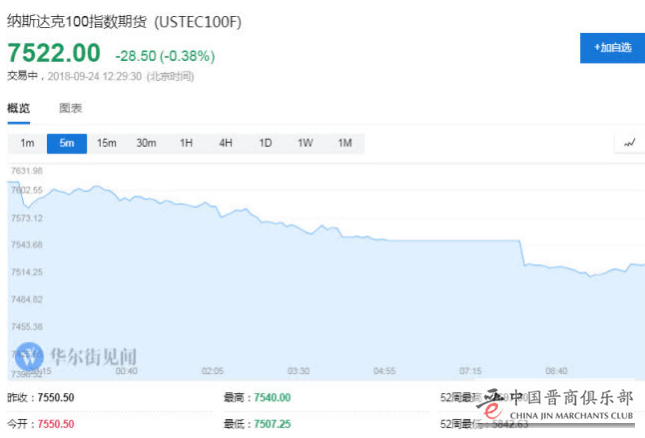The height and width of the screenshot is (438, 645).
Task: Select the 15m timeframe
Action: (x=106, y=143)
